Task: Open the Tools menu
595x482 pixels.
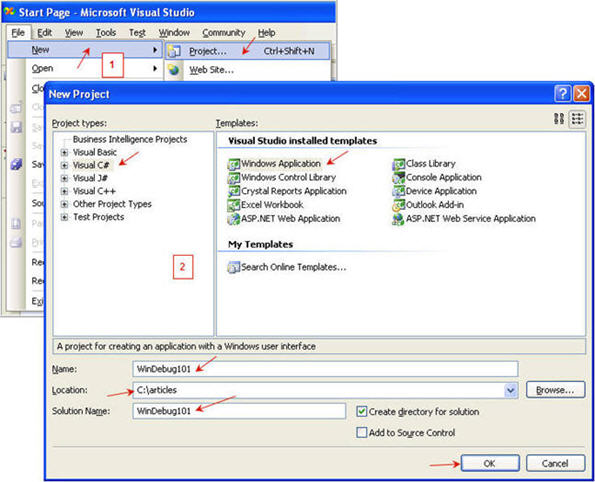Action: pyautogui.click(x=105, y=33)
